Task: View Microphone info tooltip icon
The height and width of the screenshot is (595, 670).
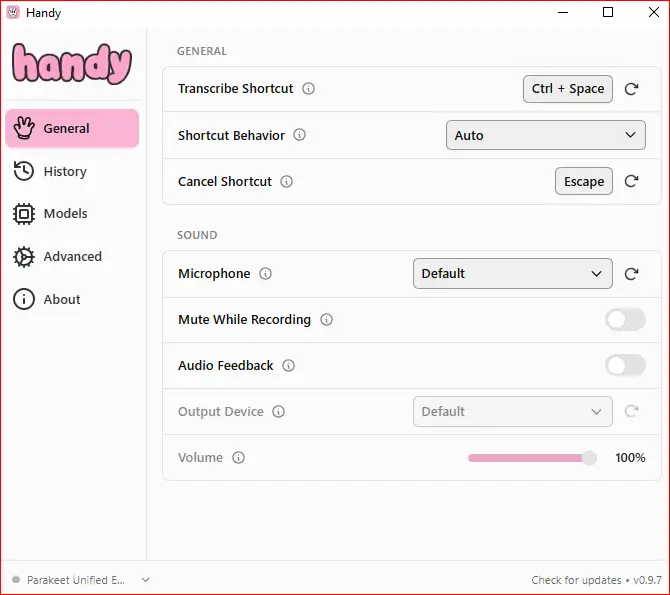Action: coord(265,274)
